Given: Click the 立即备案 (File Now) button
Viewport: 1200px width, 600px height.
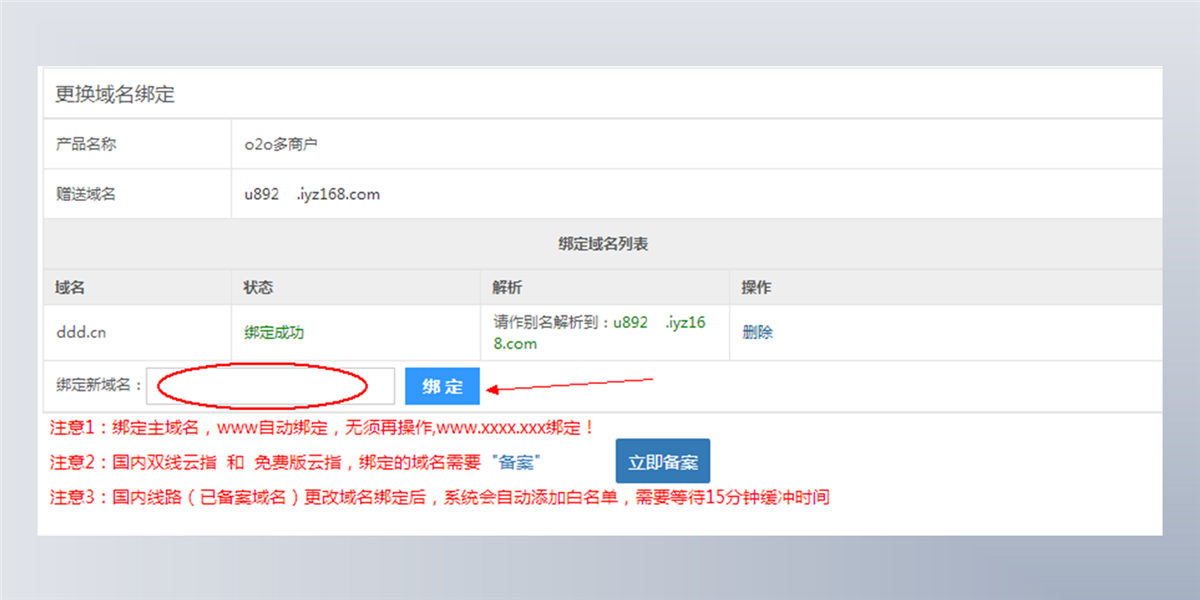Looking at the screenshot, I should click(x=662, y=461).
